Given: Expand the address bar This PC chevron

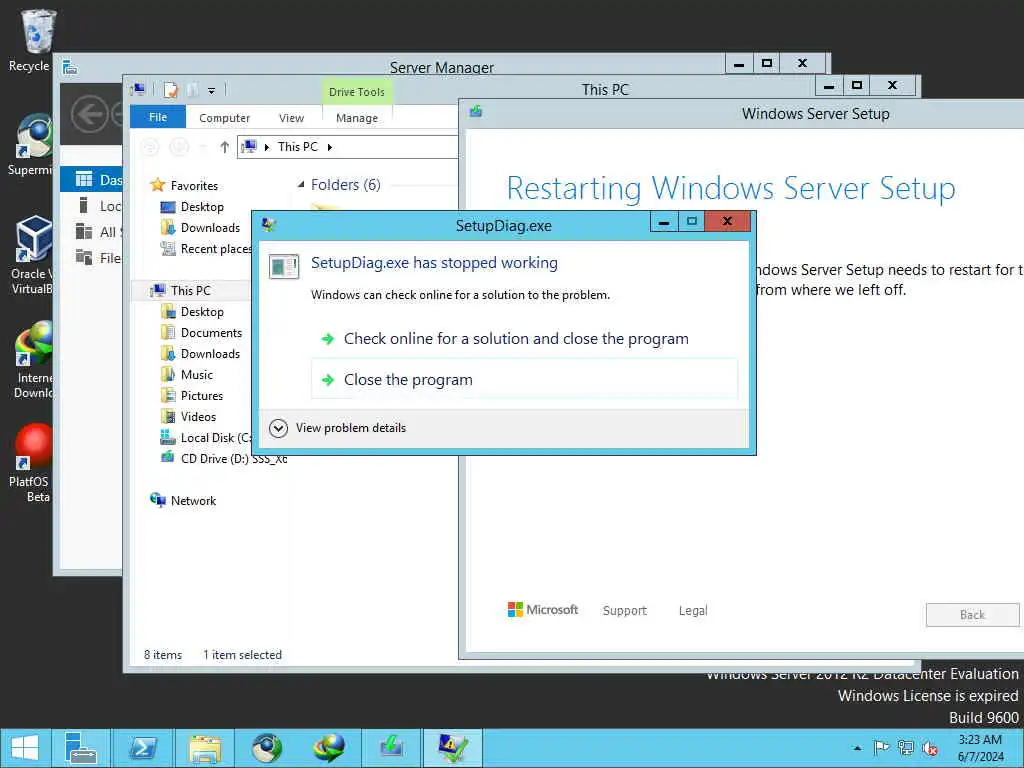Looking at the screenshot, I should coord(330,147).
